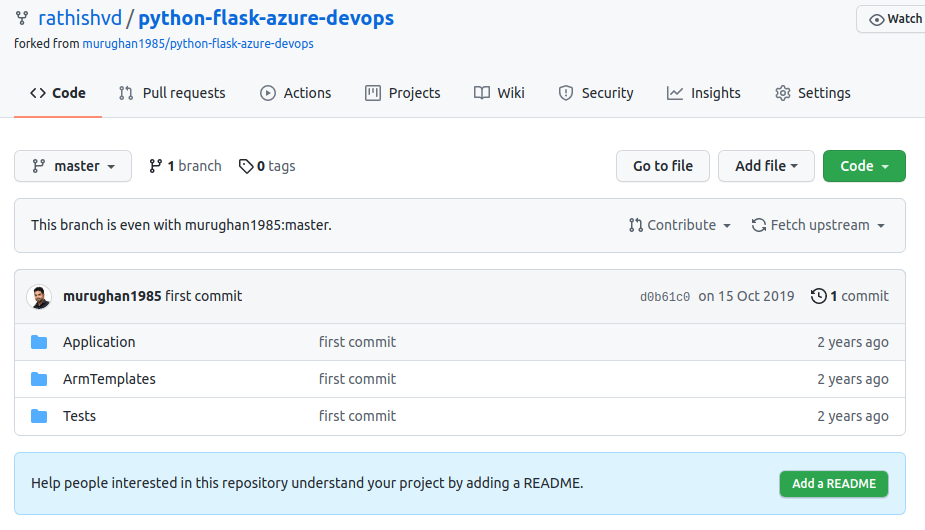View the 0 tags link
The height and width of the screenshot is (530, 925).
(267, 166)
